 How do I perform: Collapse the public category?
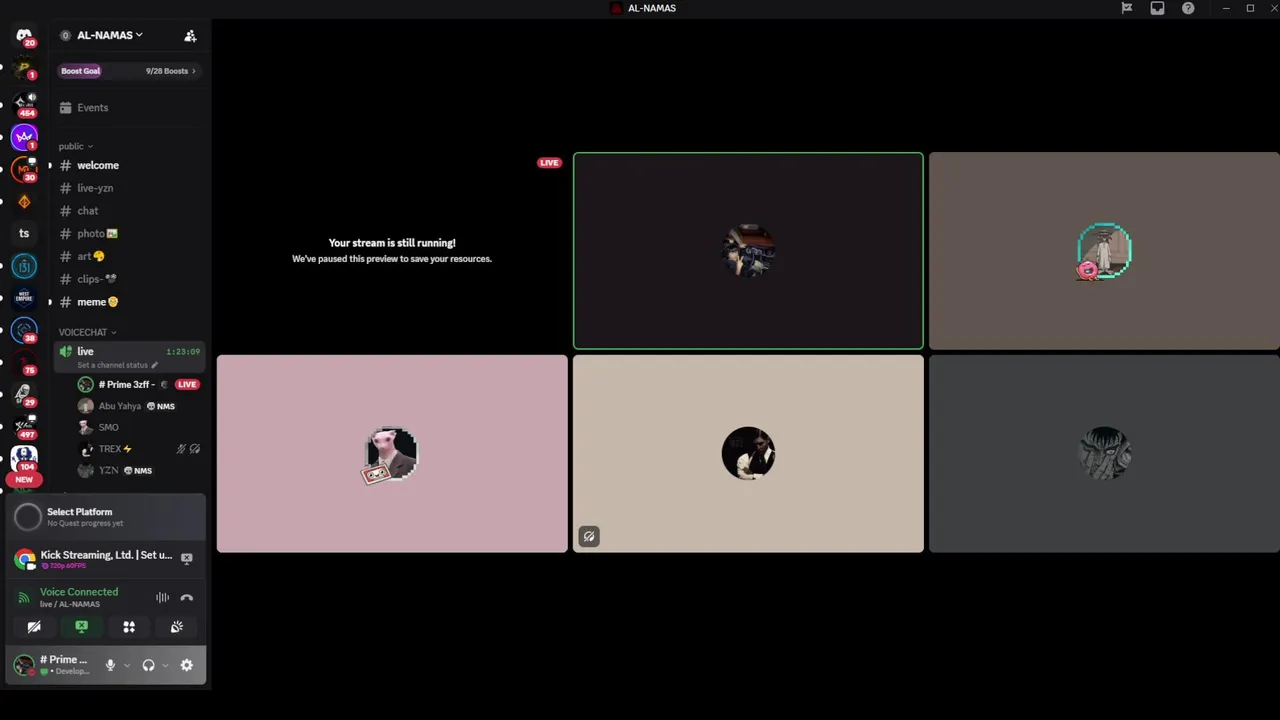coord(75,146)
